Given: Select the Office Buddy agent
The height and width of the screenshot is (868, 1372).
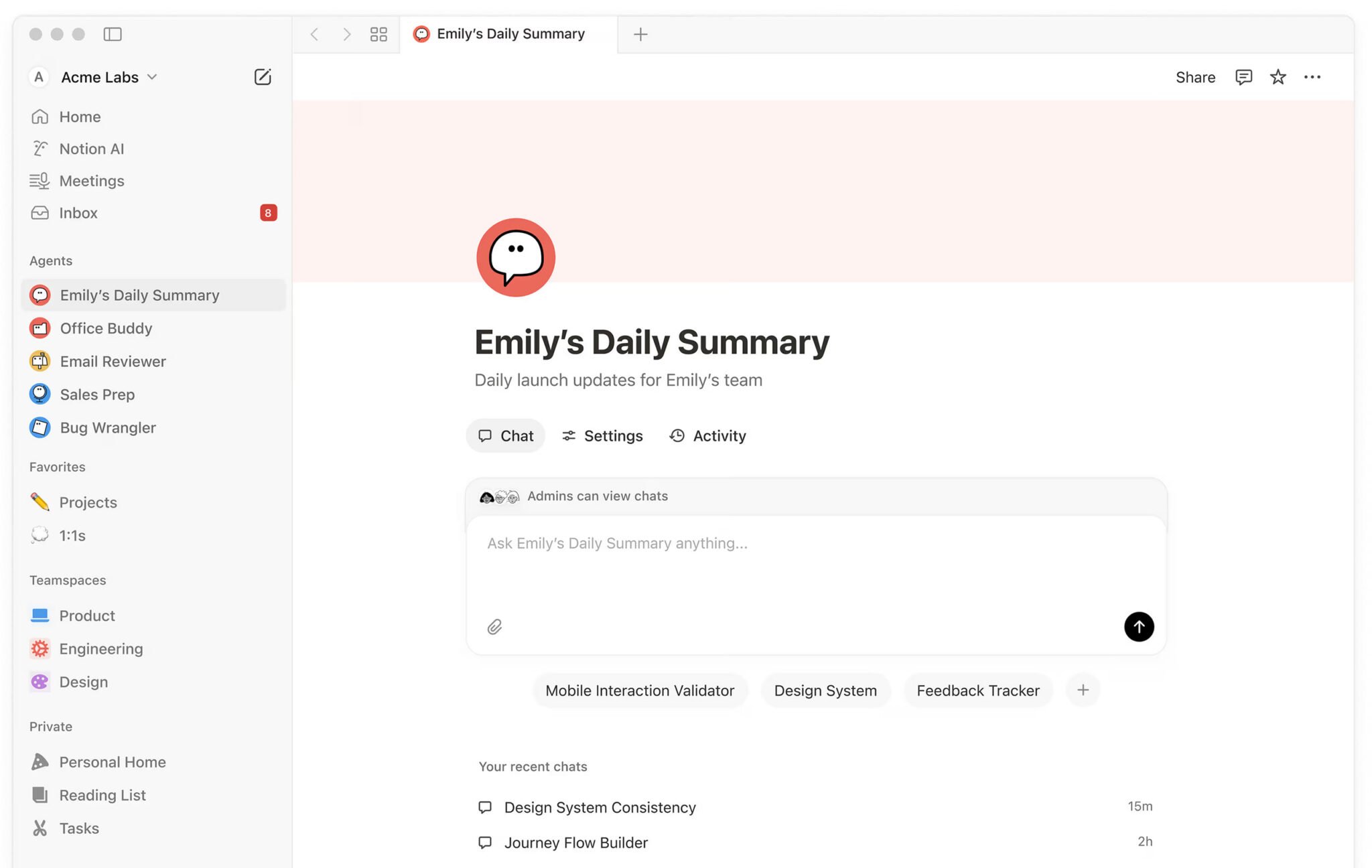Looking at the screenshot, I should [106, 328].
